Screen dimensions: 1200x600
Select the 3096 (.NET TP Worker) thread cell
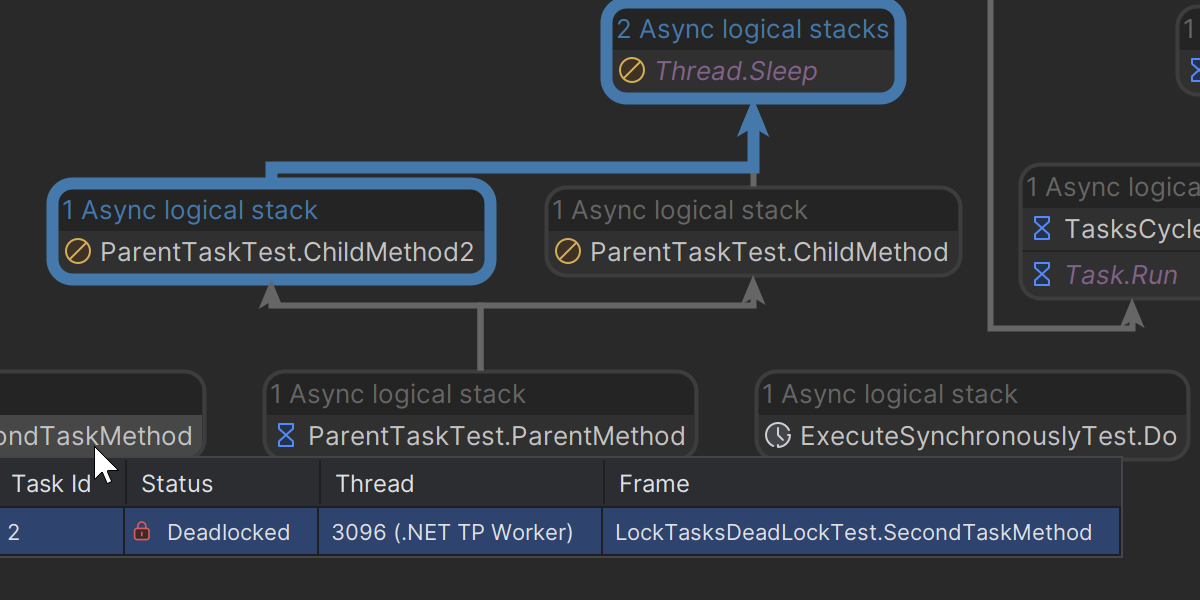[455, 532]
